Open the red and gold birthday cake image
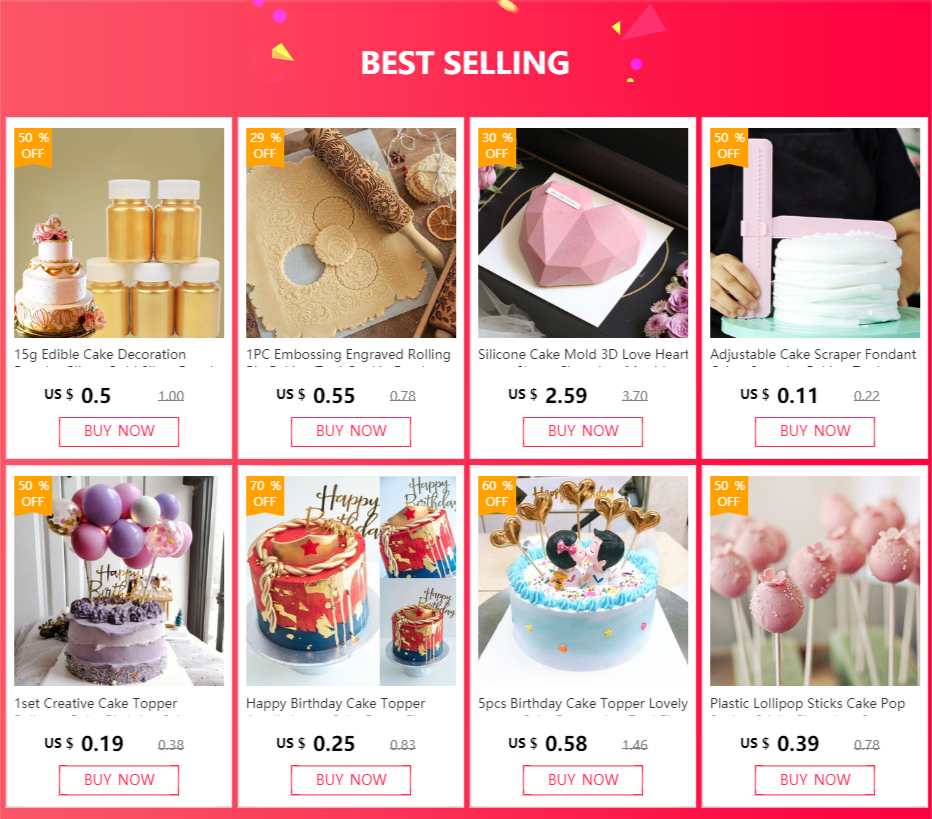Image resolution: width=932 pixels, height=819 pixels. click(351, 581)
